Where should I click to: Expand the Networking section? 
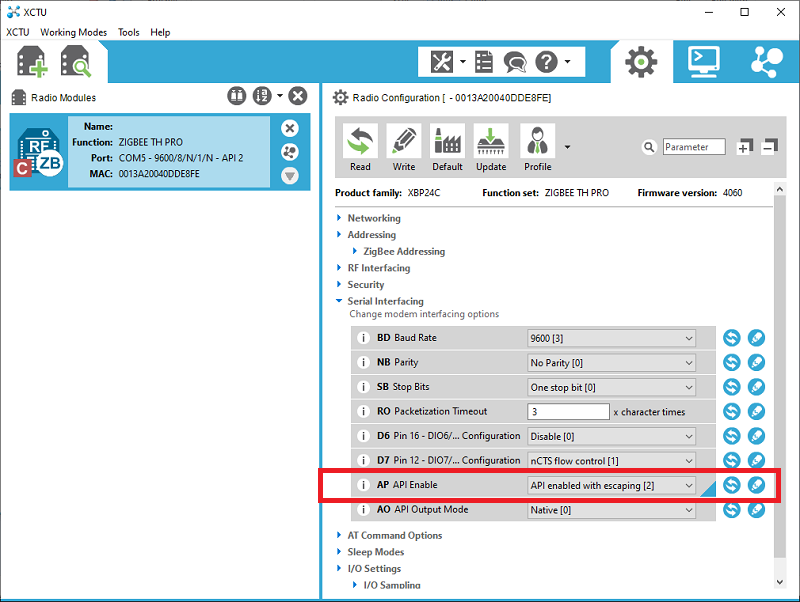[341, 218]
